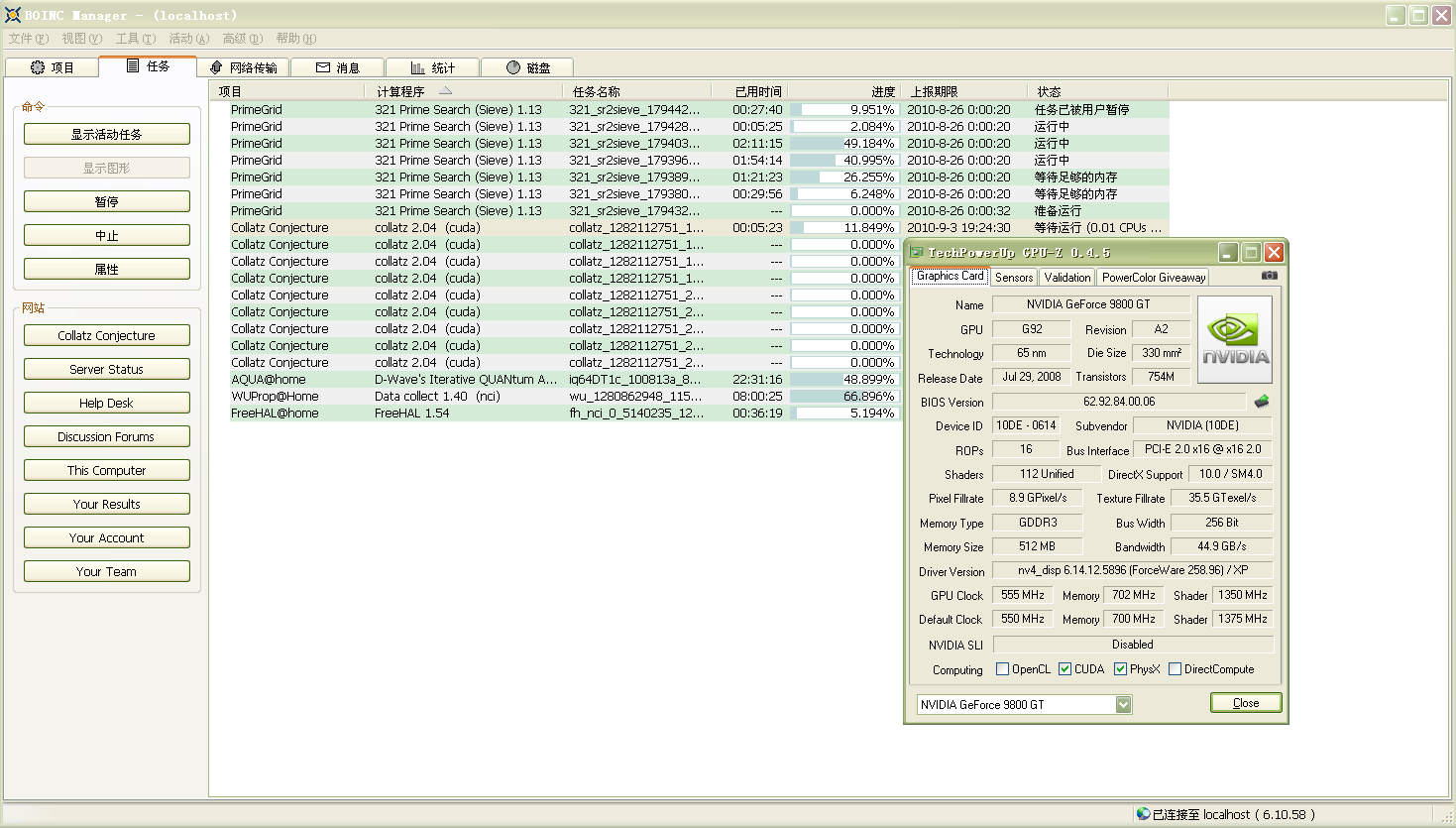Open the 消息 tab
Viewport: 1456px width, 828px height.
click(x=337, y=67)
